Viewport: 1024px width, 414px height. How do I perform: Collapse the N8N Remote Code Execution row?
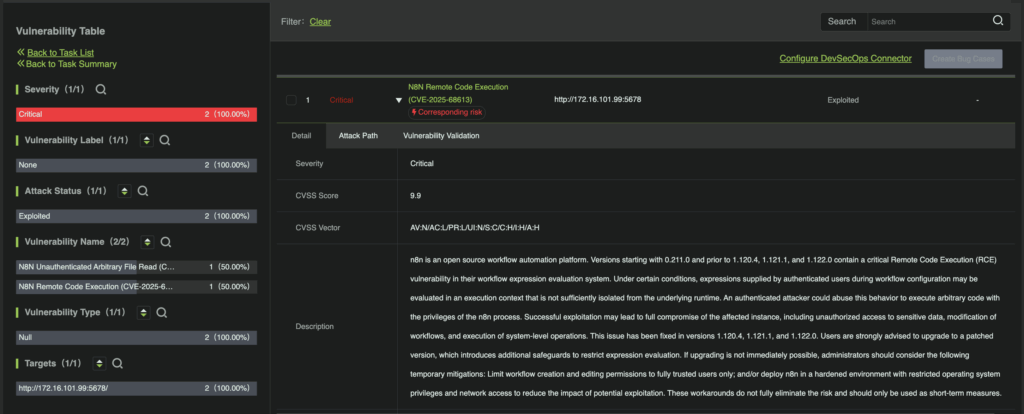pyautogui.click(x=399, y=100)
